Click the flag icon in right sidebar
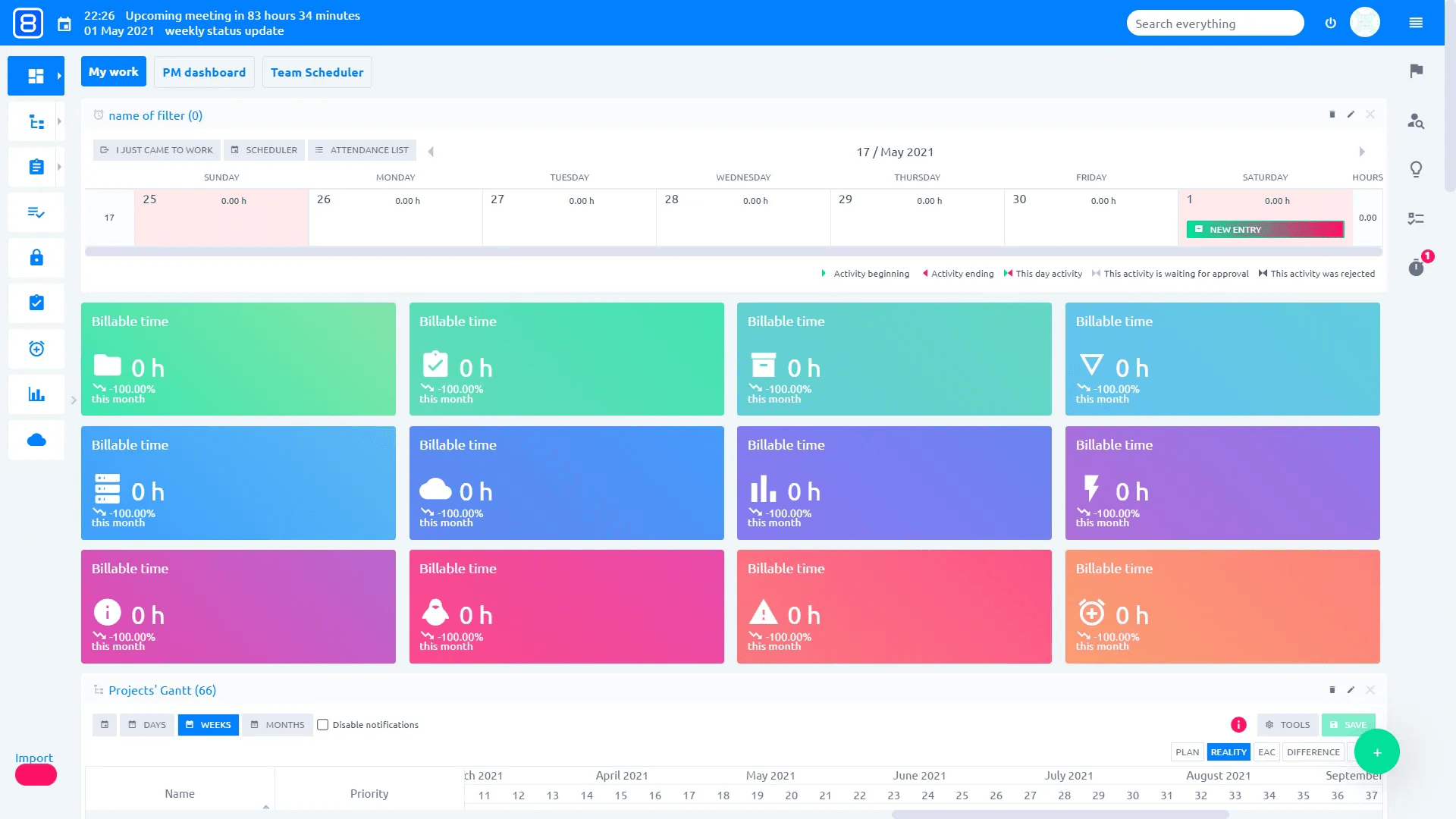The width and height of the screenshot is (1456, 819). pos(1415,71)
